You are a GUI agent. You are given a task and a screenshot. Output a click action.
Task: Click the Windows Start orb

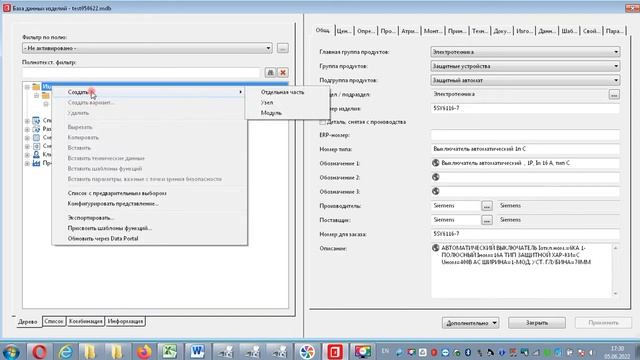coord(11,352)
